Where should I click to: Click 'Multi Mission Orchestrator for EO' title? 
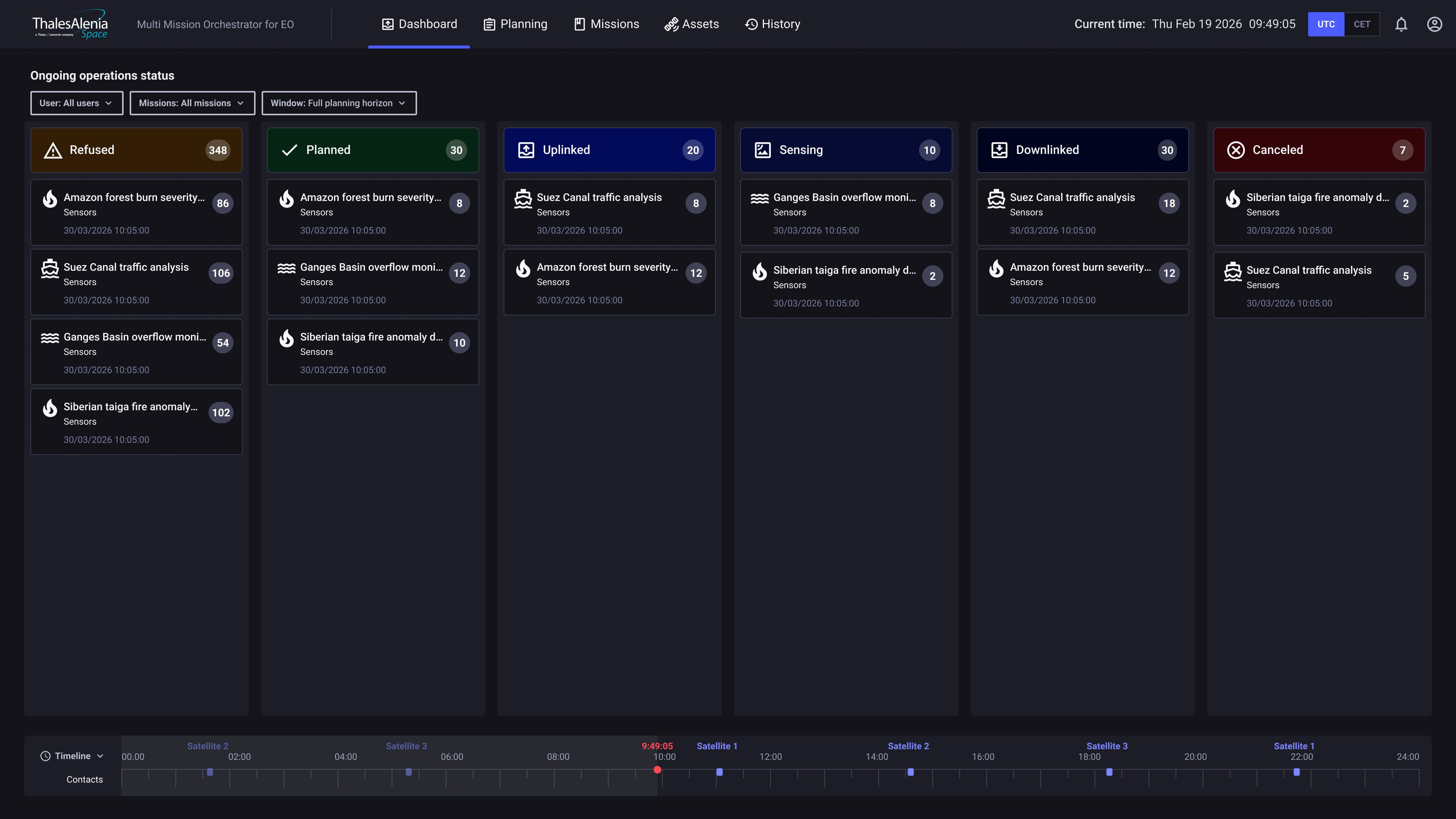point(215,24)
